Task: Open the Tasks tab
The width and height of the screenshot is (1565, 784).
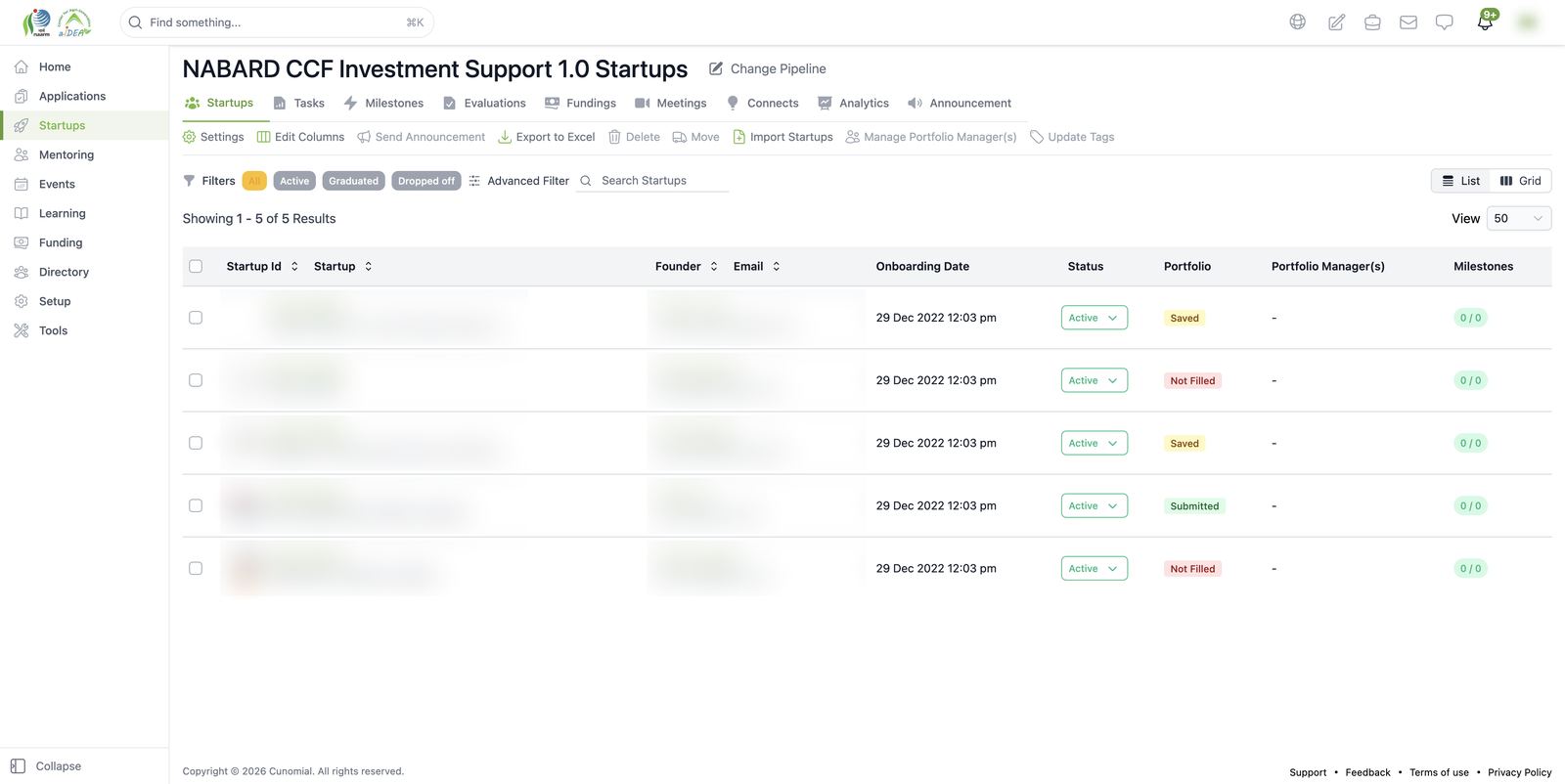Action: pyautogui.click(x=298, y=103)
